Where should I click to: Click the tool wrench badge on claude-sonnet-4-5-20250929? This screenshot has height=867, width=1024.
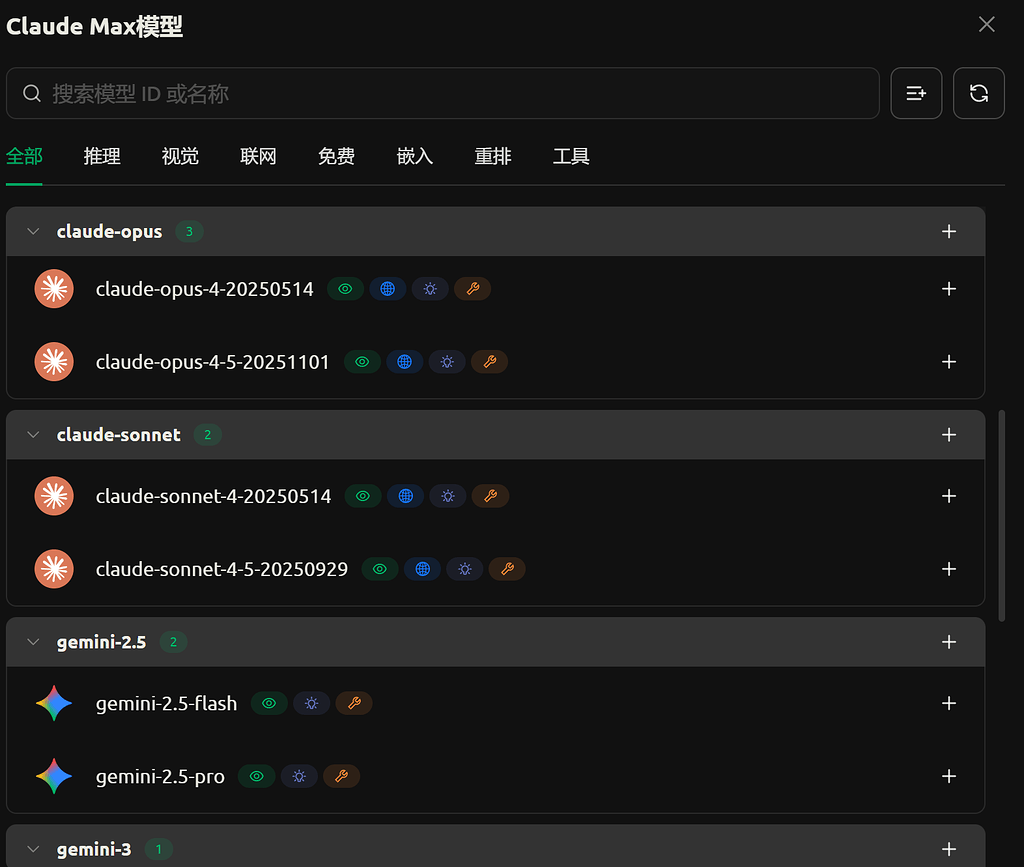[507, 569]
